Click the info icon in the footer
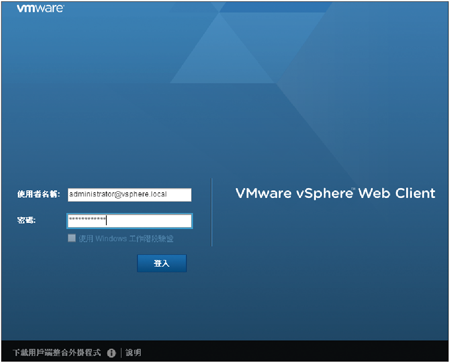Viewport: 450px width, 363px height. tap(111, 353)
